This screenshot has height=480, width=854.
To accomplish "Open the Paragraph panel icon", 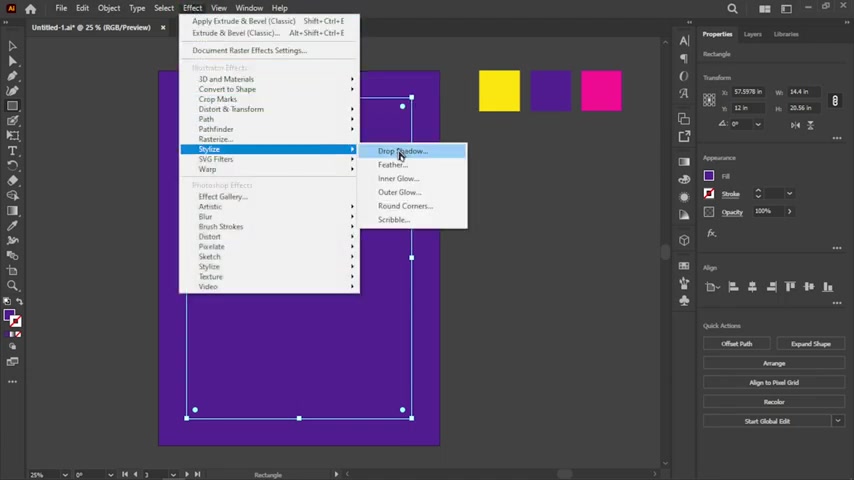I will point(684,58).
